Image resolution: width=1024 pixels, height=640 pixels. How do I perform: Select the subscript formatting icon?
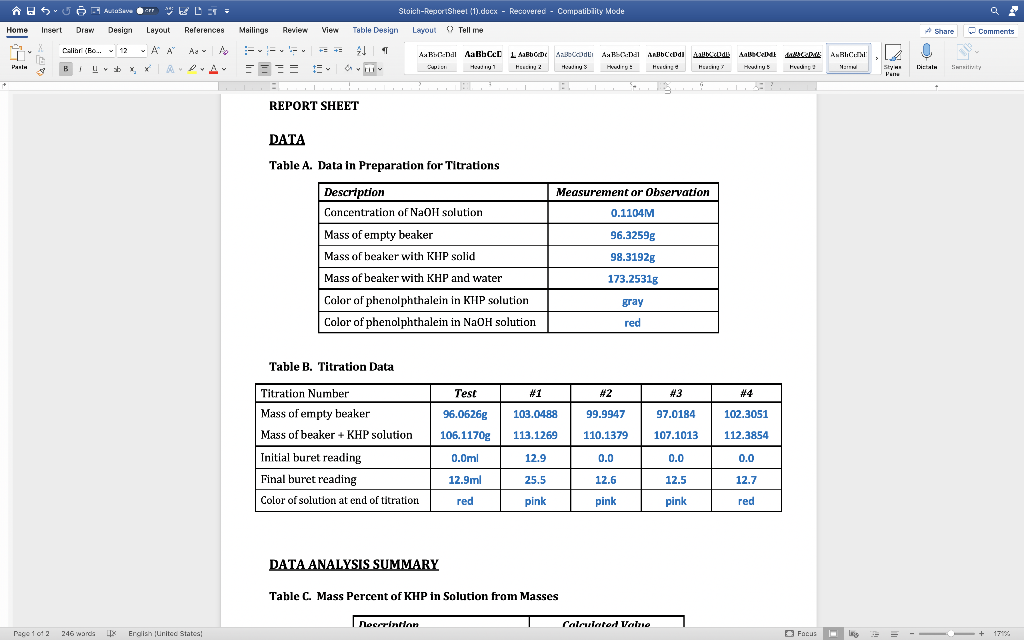pyautogui.click(x=132, y=69)
